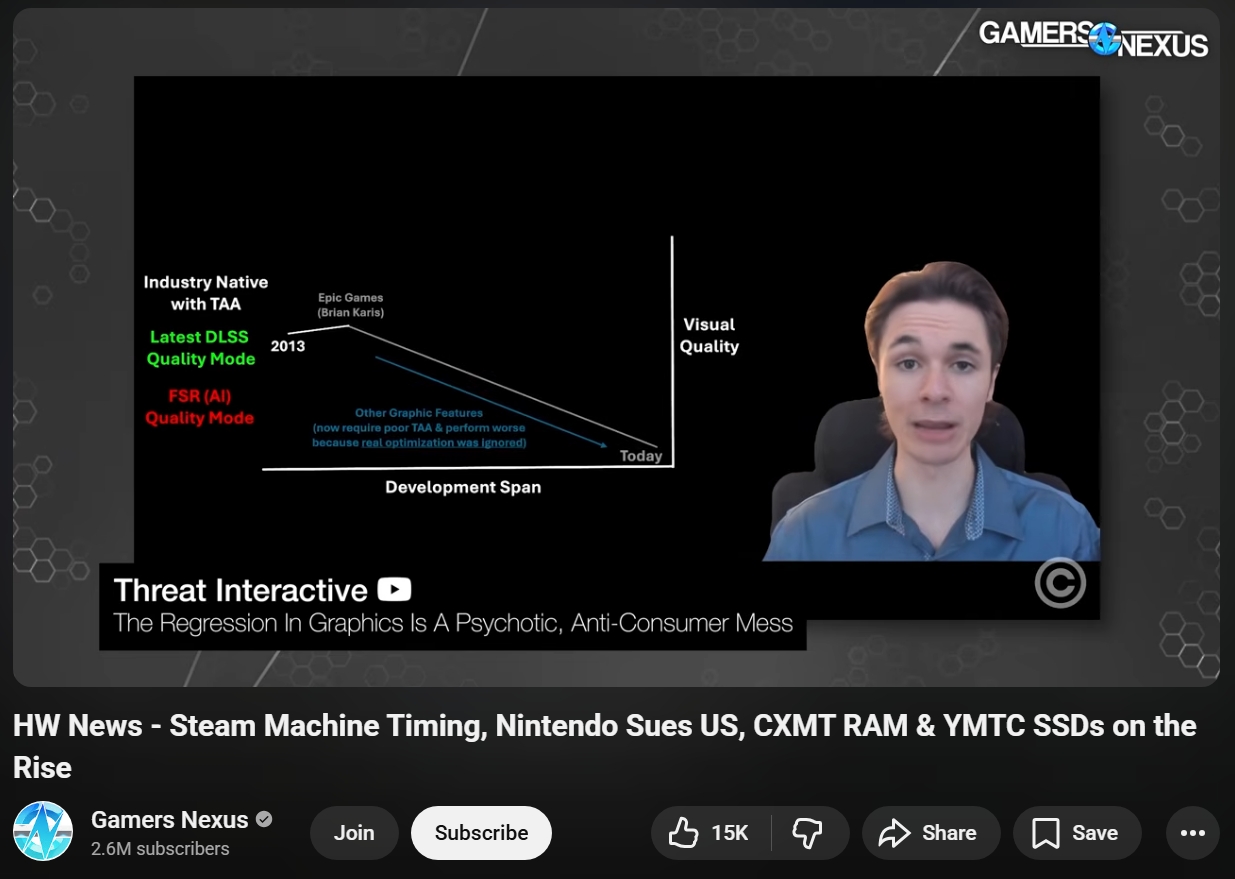Image resolution: width=1235 pixels, height=879 pixels.
Task: Click the Development Span axis label
Action: tap(463, 488)
